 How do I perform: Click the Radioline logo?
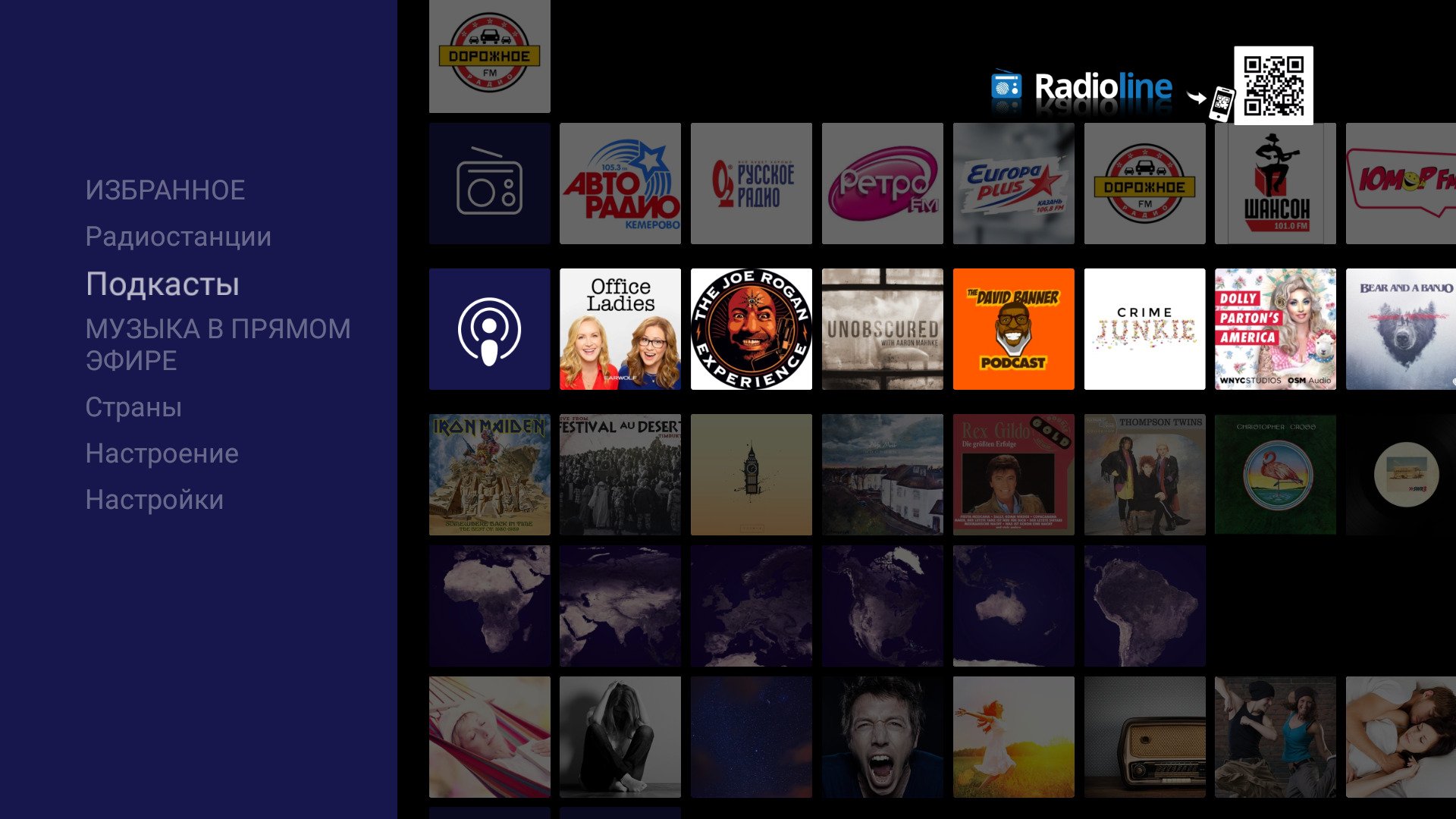coord(1082,87)
